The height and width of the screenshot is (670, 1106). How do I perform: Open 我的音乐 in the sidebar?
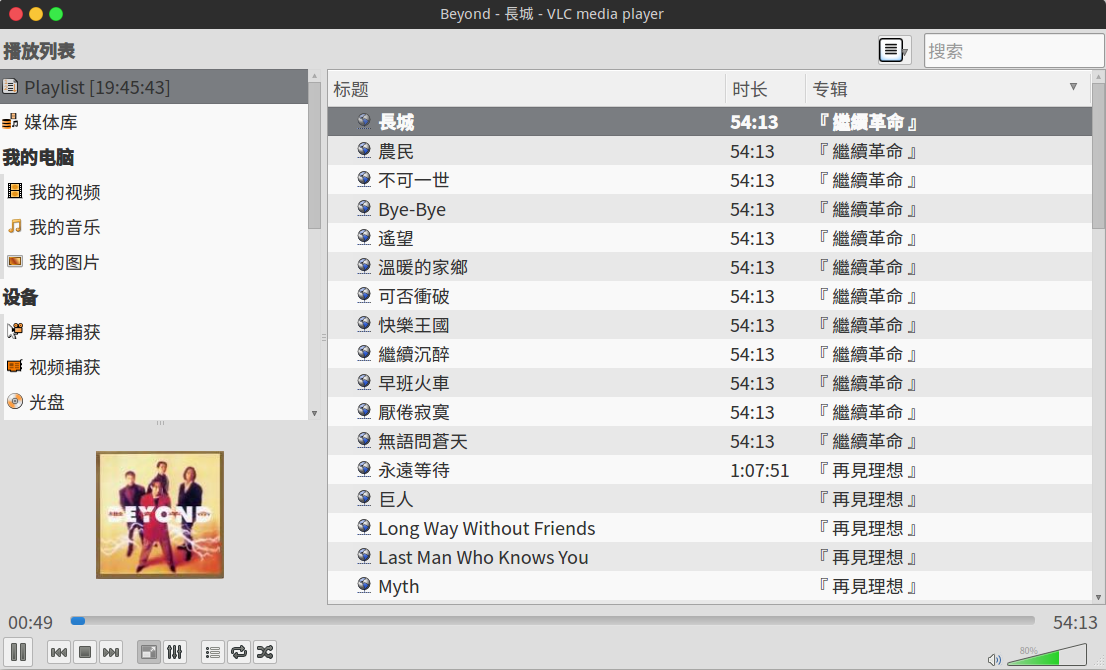[64, 227]
